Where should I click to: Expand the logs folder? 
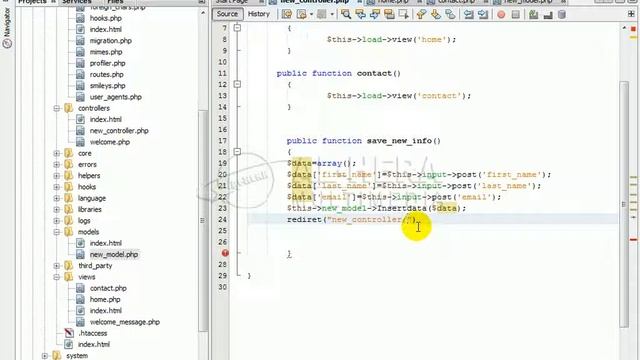point(57,221)
